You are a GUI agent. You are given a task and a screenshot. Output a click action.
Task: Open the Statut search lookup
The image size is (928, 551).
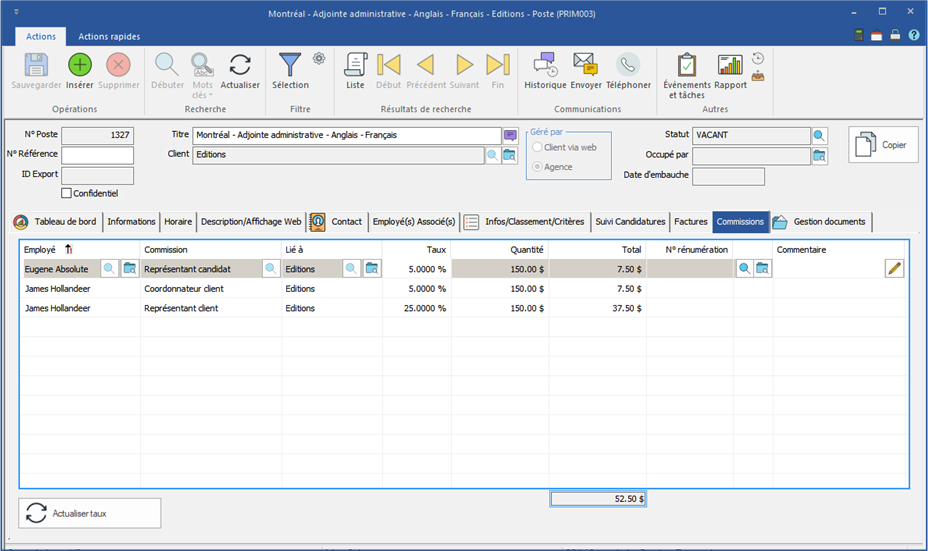820,136
